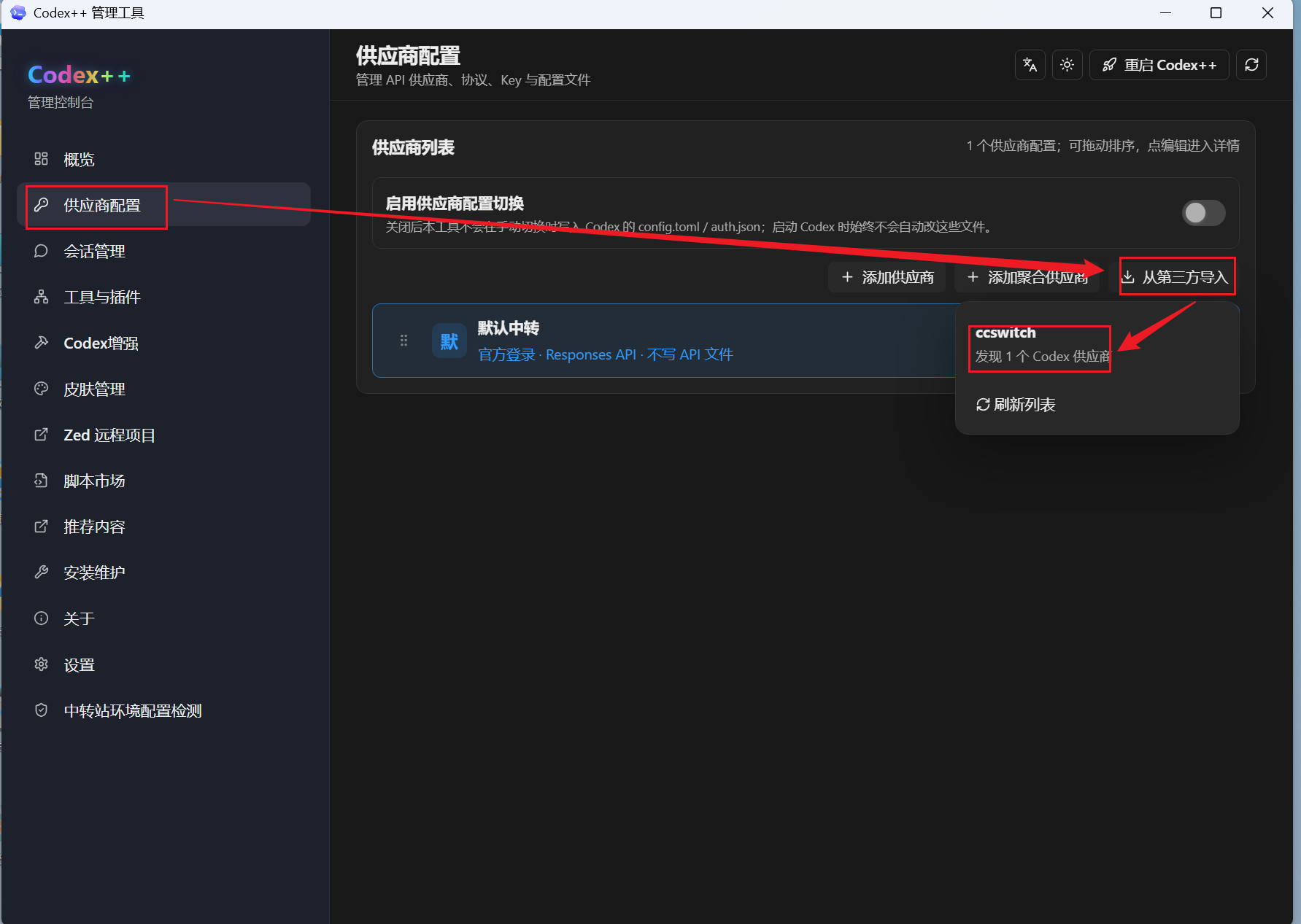Go to 脚本市场
1301x924 pixels.
(x=163, y=481)
